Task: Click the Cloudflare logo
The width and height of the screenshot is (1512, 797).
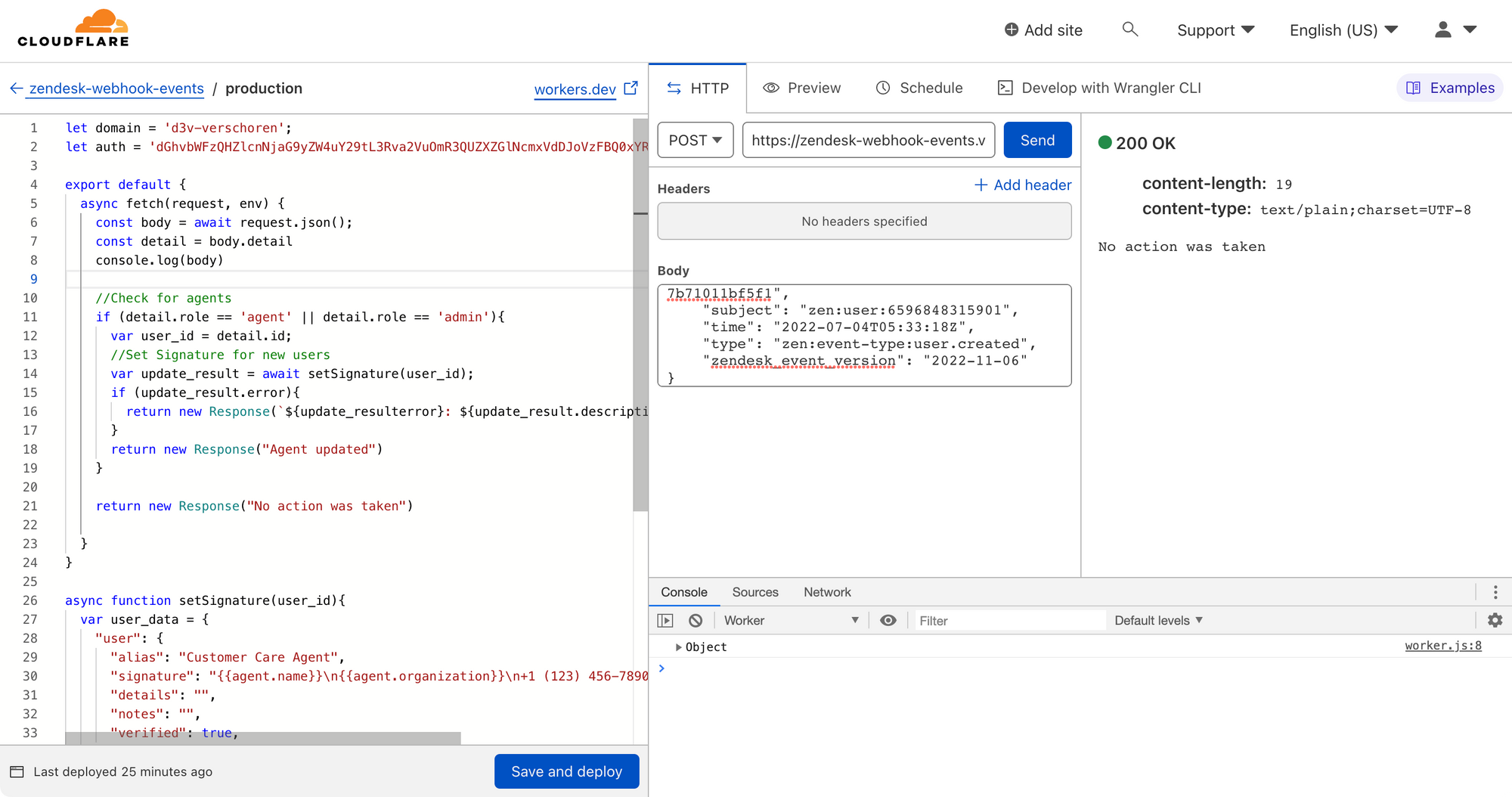Action: click(x=73, y=29)
